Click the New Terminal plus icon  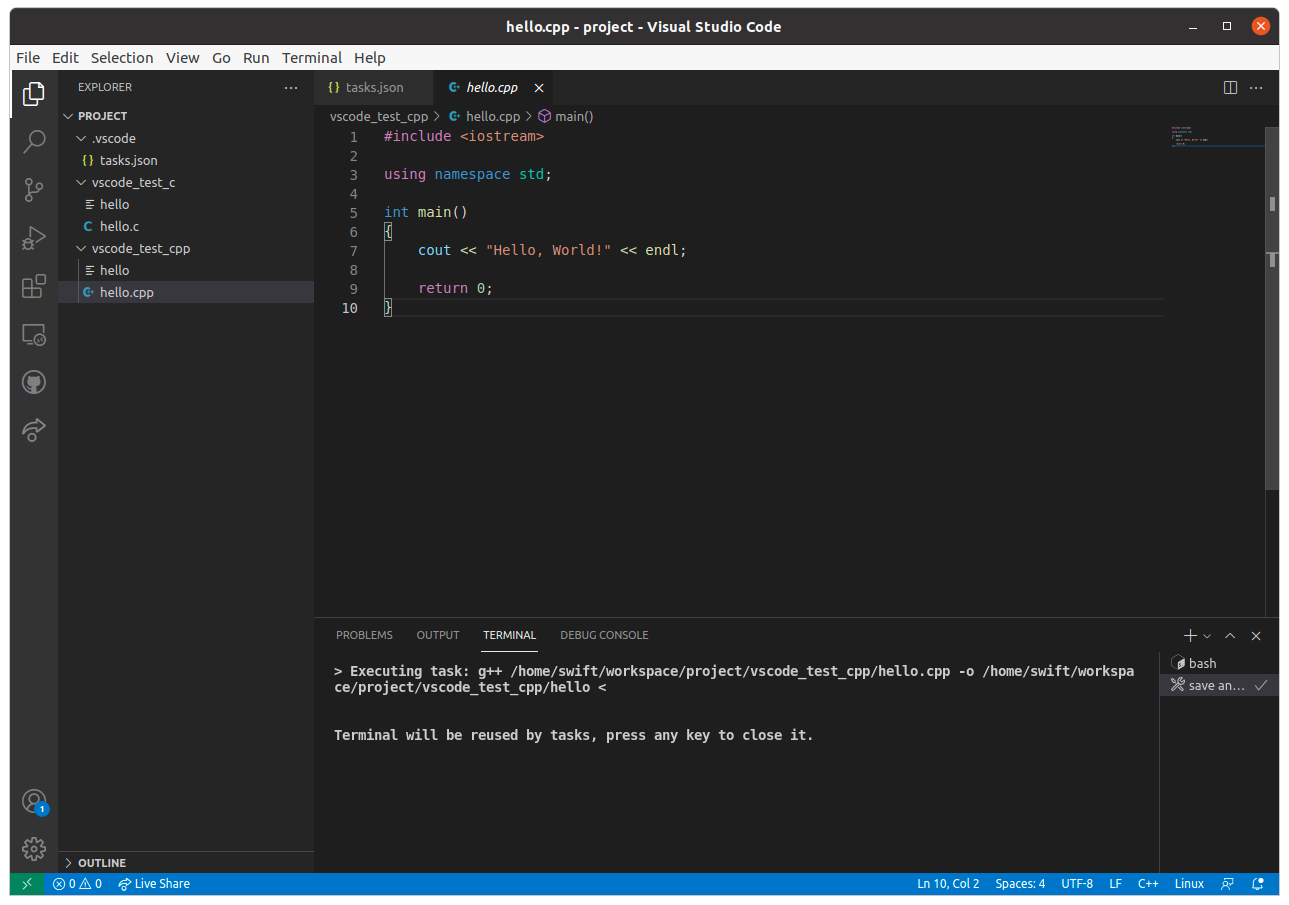click(1190, 635)
